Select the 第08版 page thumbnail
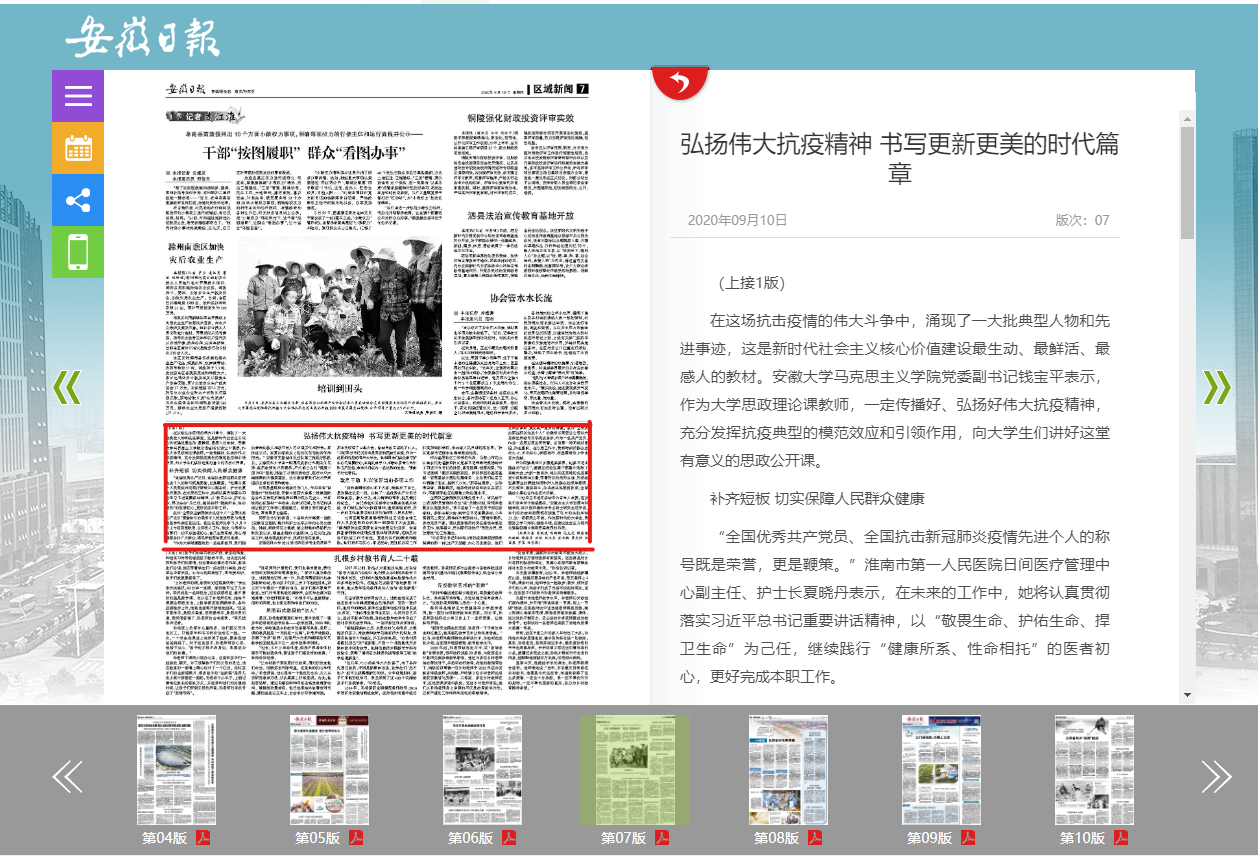Viewport: 1258px width, 856px height. point(788,769)
